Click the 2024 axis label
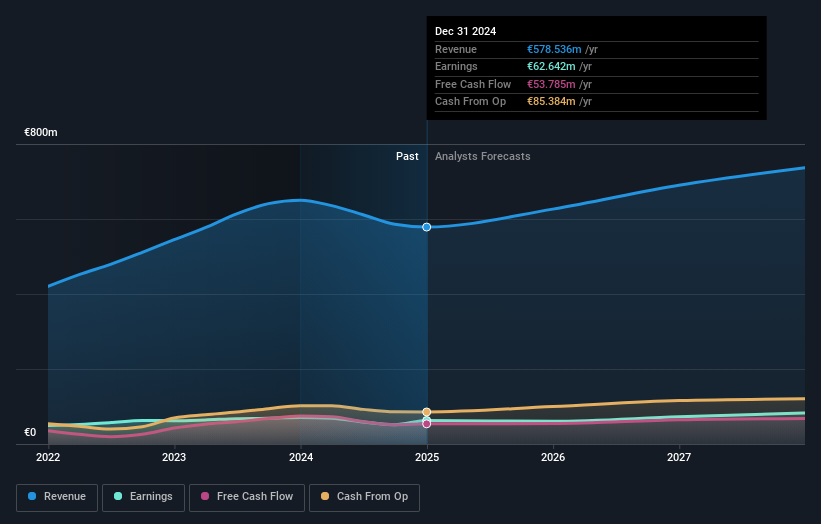 (x=301, y=457)
